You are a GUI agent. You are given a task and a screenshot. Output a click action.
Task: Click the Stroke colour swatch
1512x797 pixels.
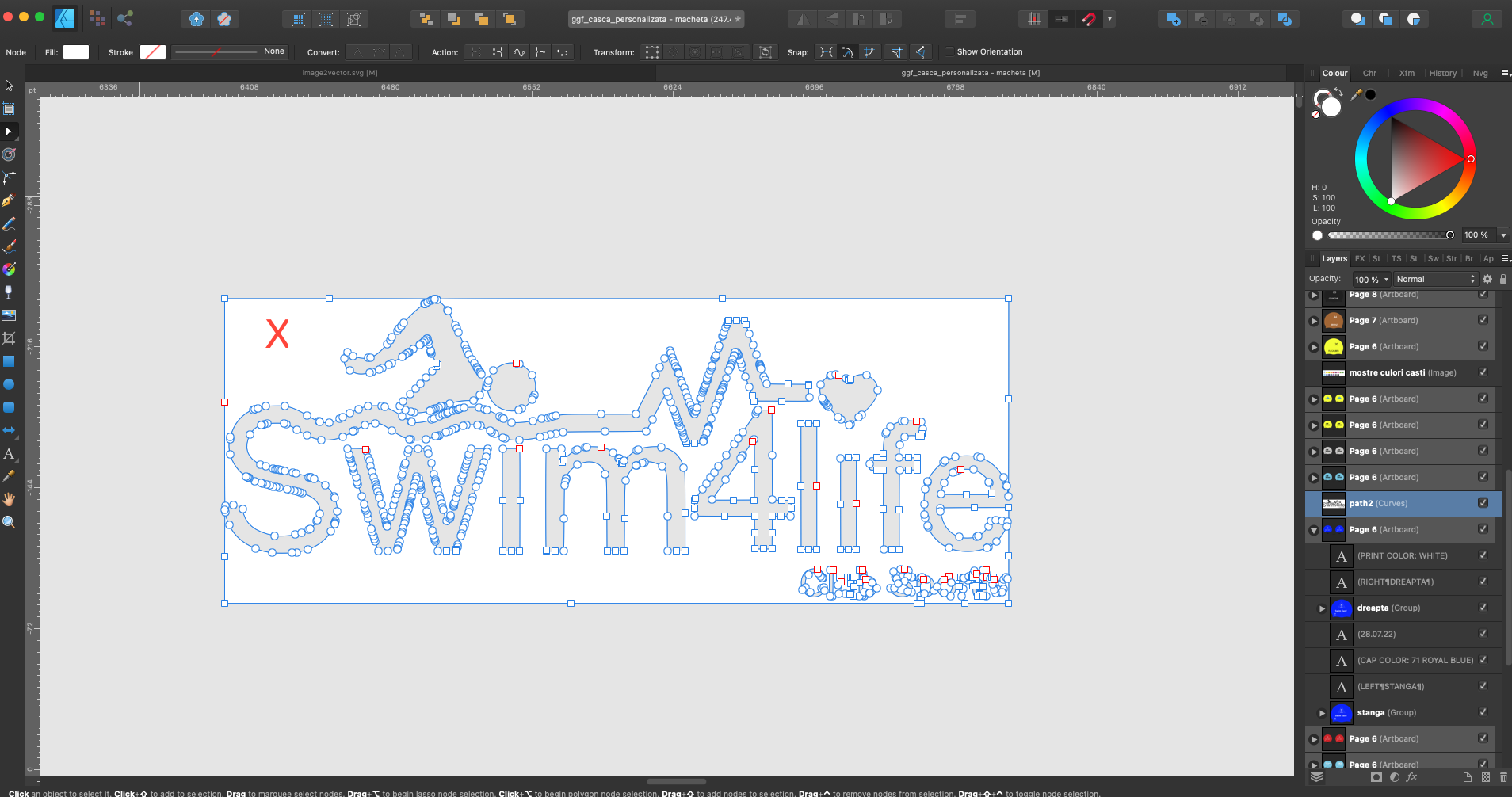(153, 52)
